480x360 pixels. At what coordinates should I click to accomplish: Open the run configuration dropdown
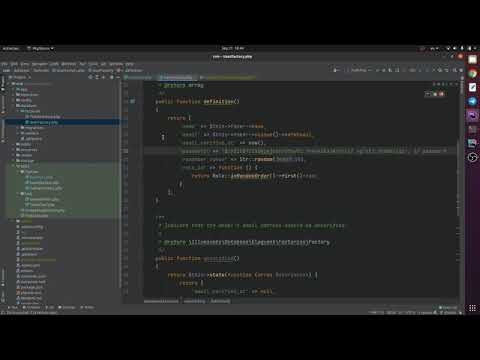click(x=359, y=70)
